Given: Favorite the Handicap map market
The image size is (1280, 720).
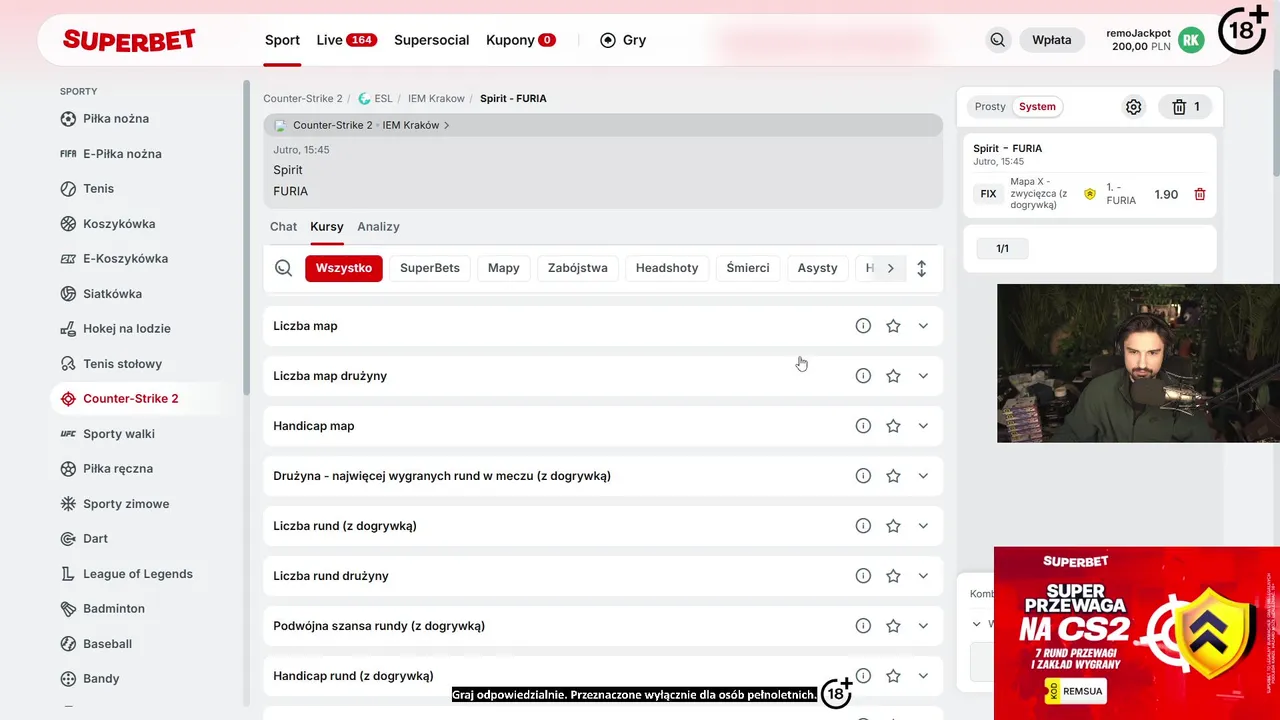Looking at the screenshot, I should [x=893, y=426].
